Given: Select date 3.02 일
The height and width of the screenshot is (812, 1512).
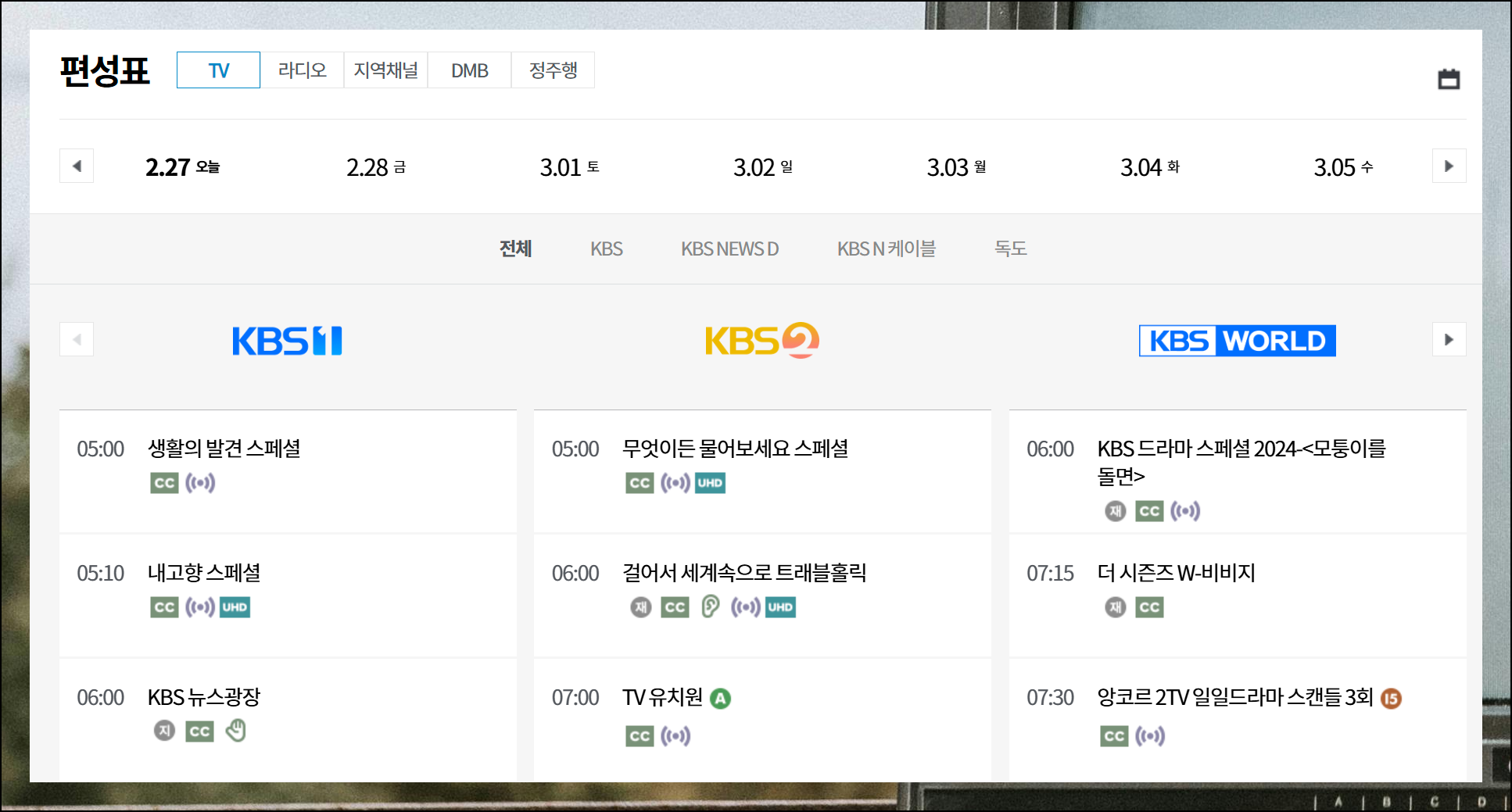Looking at the screenshot, I should pyautogui.click(x=763, y=166).
